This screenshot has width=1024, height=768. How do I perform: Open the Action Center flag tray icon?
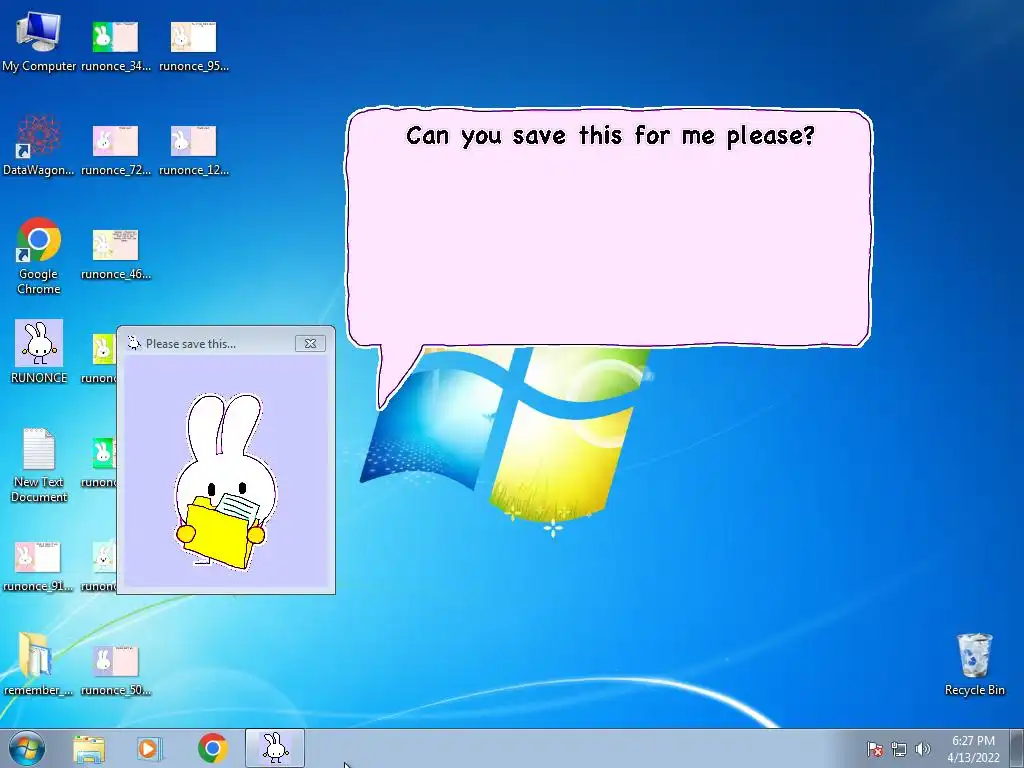[874, 749]
